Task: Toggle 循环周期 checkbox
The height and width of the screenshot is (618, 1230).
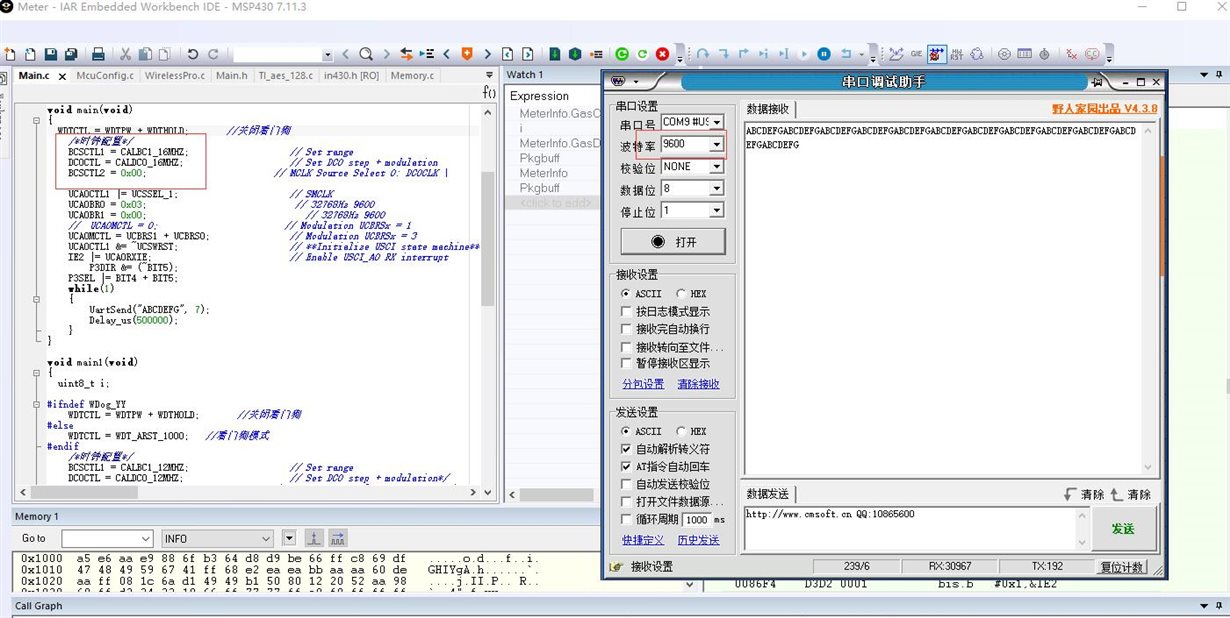Action: [626, 519]
